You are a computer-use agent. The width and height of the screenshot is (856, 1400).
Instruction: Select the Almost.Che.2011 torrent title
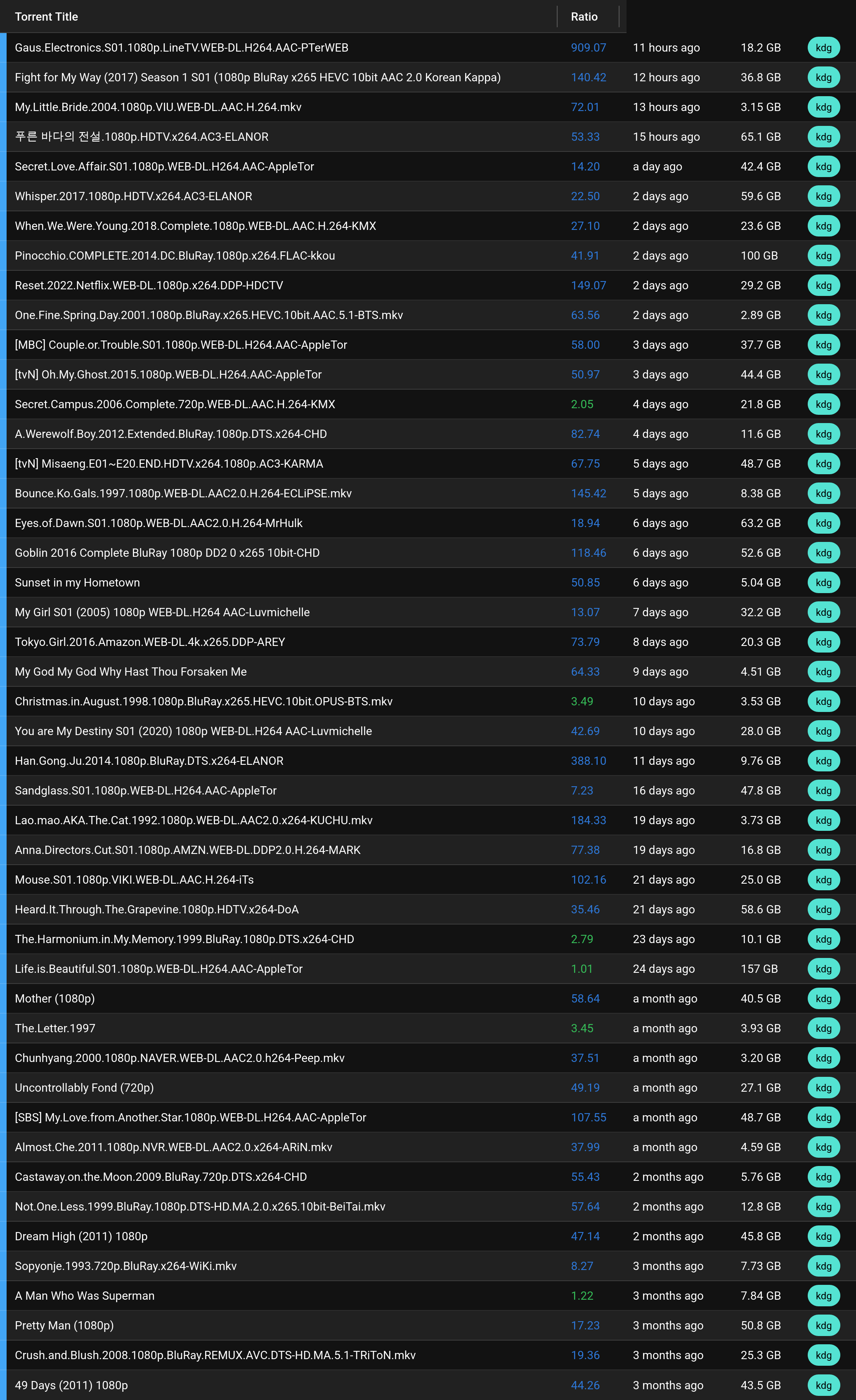coord(173,1147)
